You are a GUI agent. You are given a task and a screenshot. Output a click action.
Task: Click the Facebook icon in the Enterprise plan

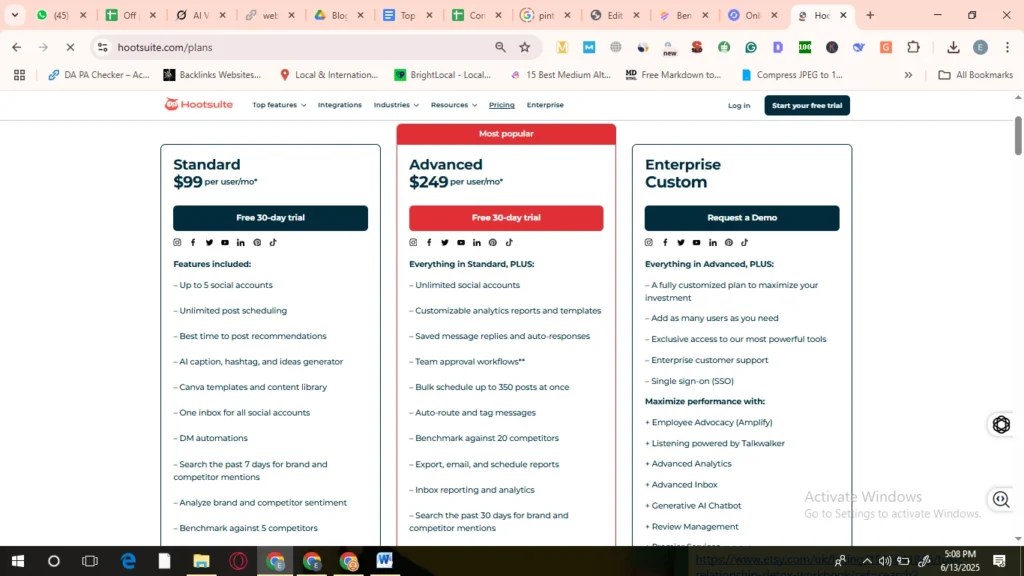[665, 242]
